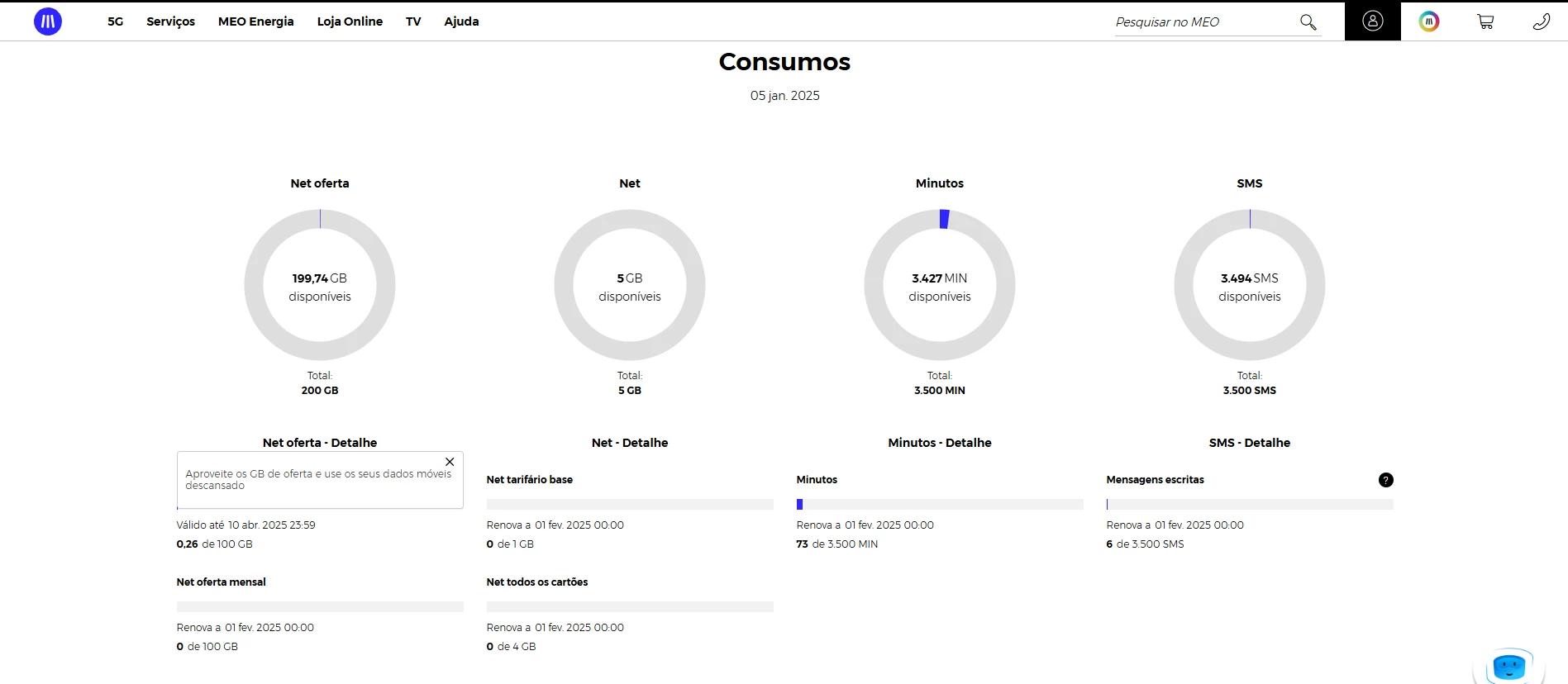Open the user account icon

tap(1373, 21)
